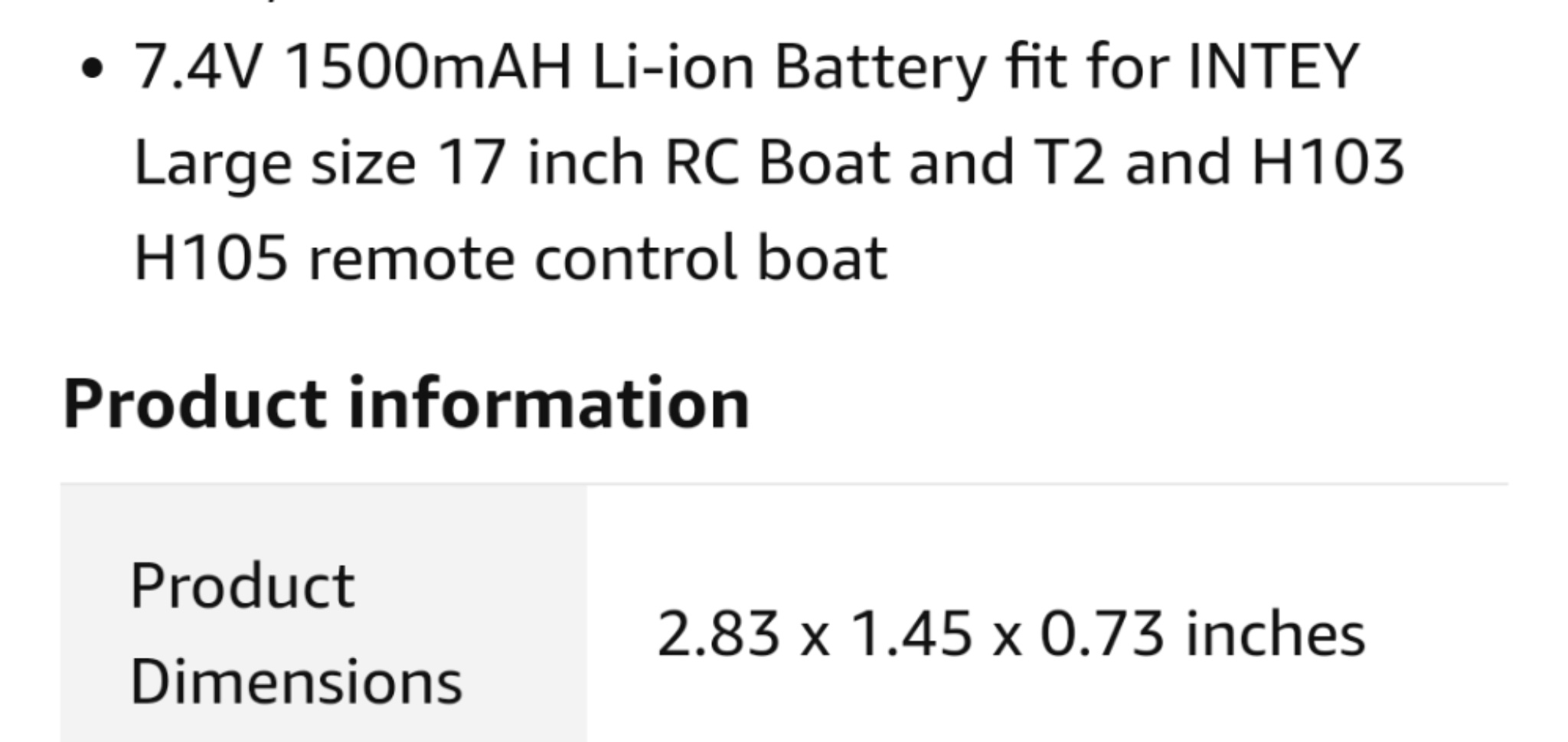Click the 'RC Boat' text
The height and width of the screenshot is (742, 1568).
tap(777, 162)
